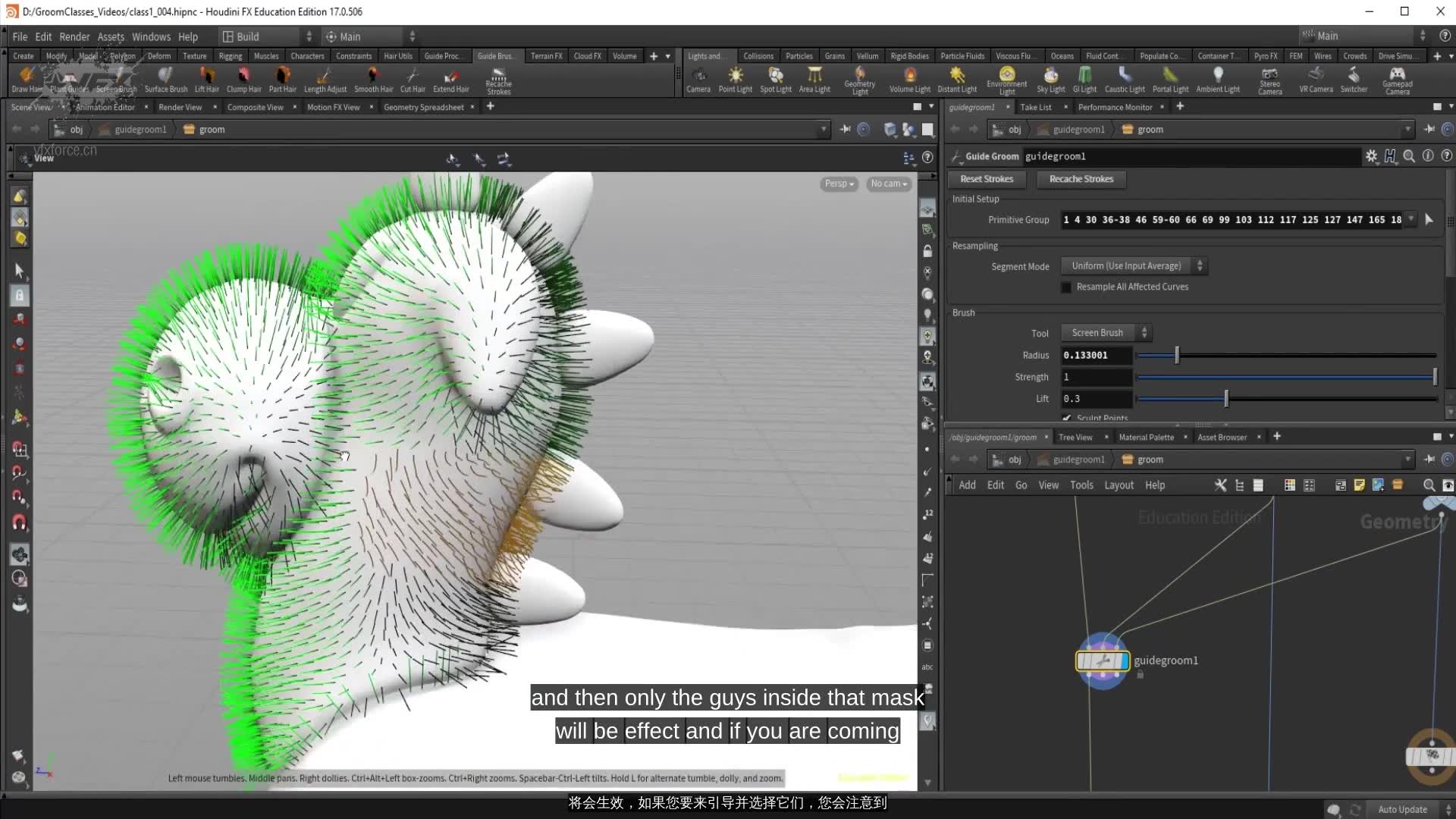Adjust the brush Radius slider
Screen dimensions: 1456x819
click(x=1285, y=356)
